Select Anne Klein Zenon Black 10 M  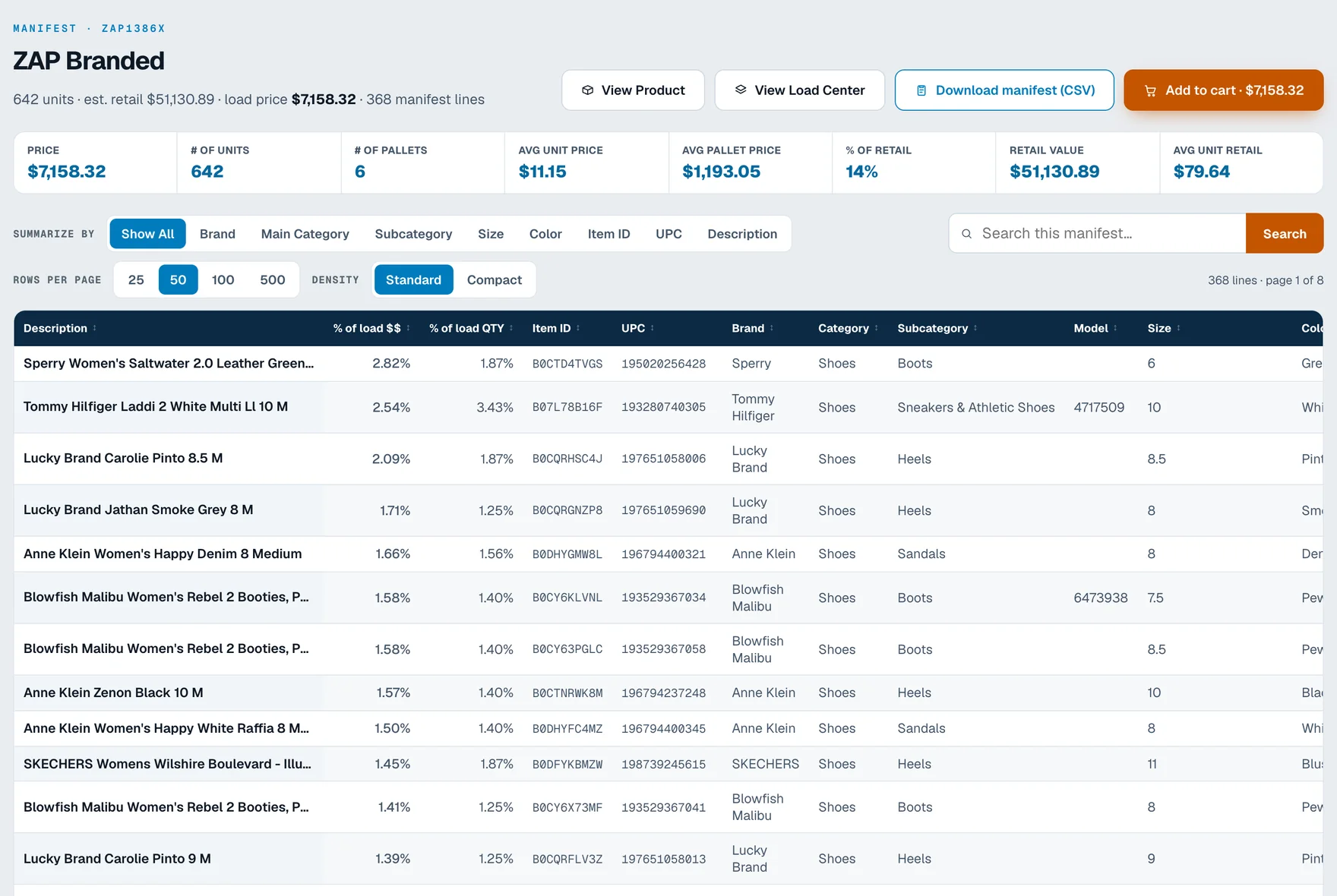tap(113, 693)
